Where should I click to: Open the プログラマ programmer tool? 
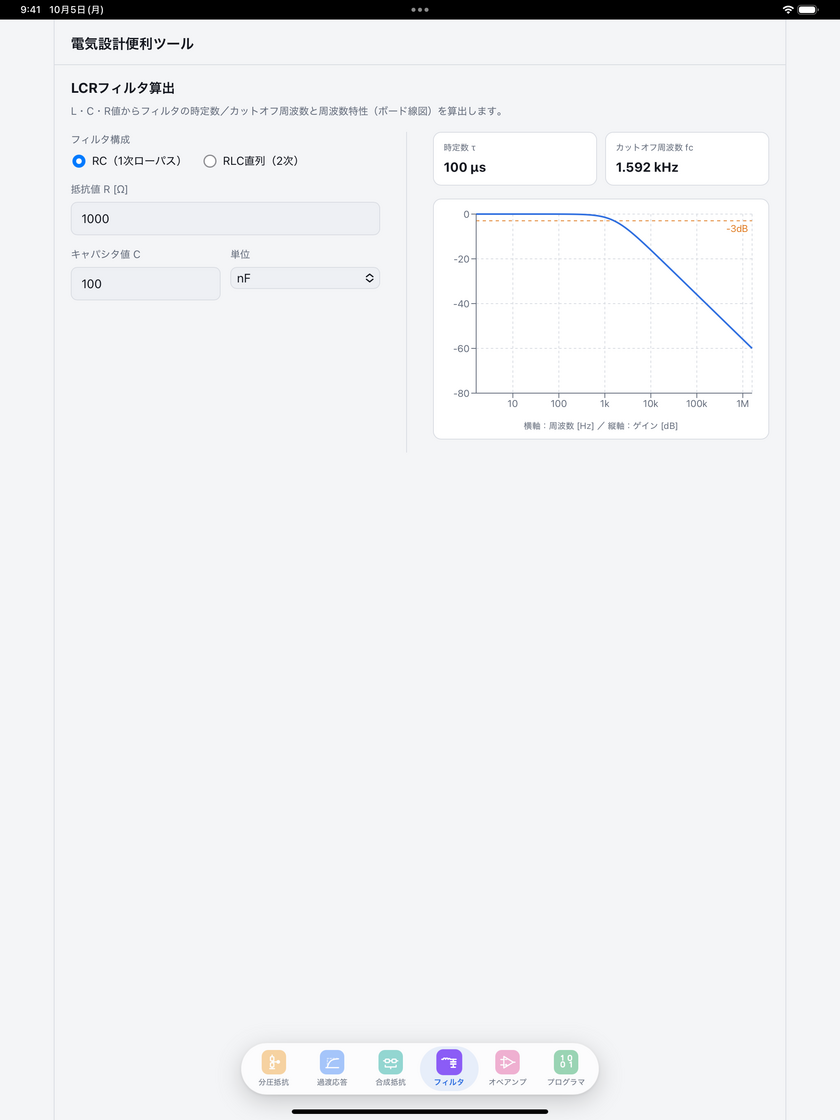coord(566,1069)
